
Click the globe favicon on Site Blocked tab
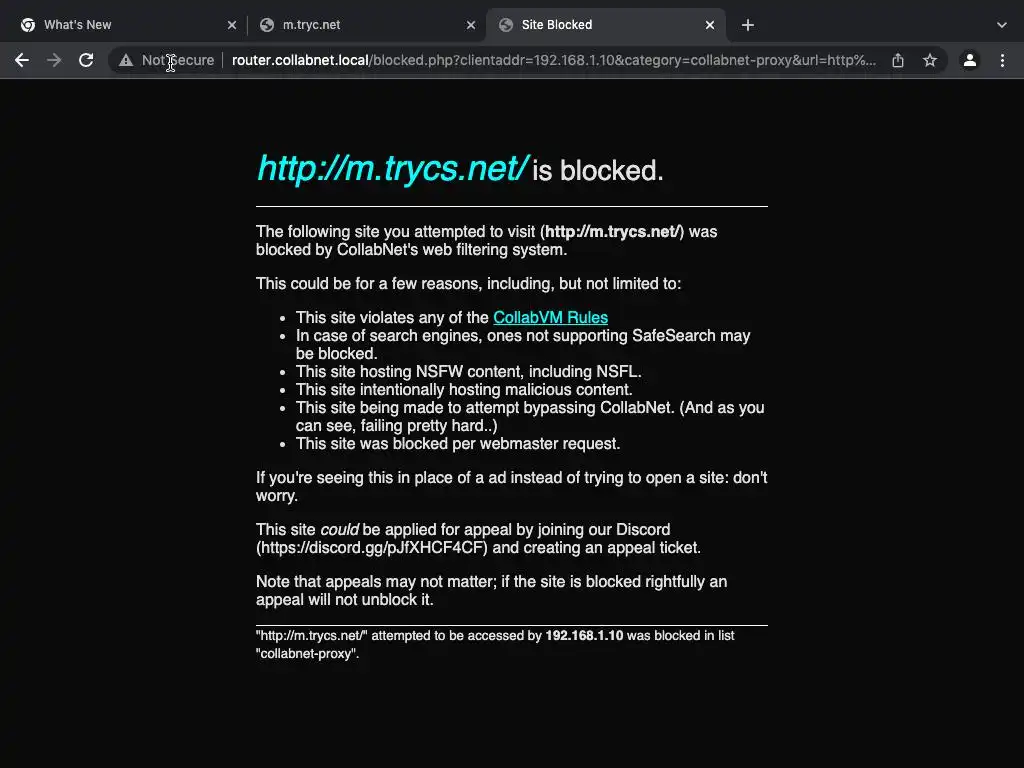(505, 25)
